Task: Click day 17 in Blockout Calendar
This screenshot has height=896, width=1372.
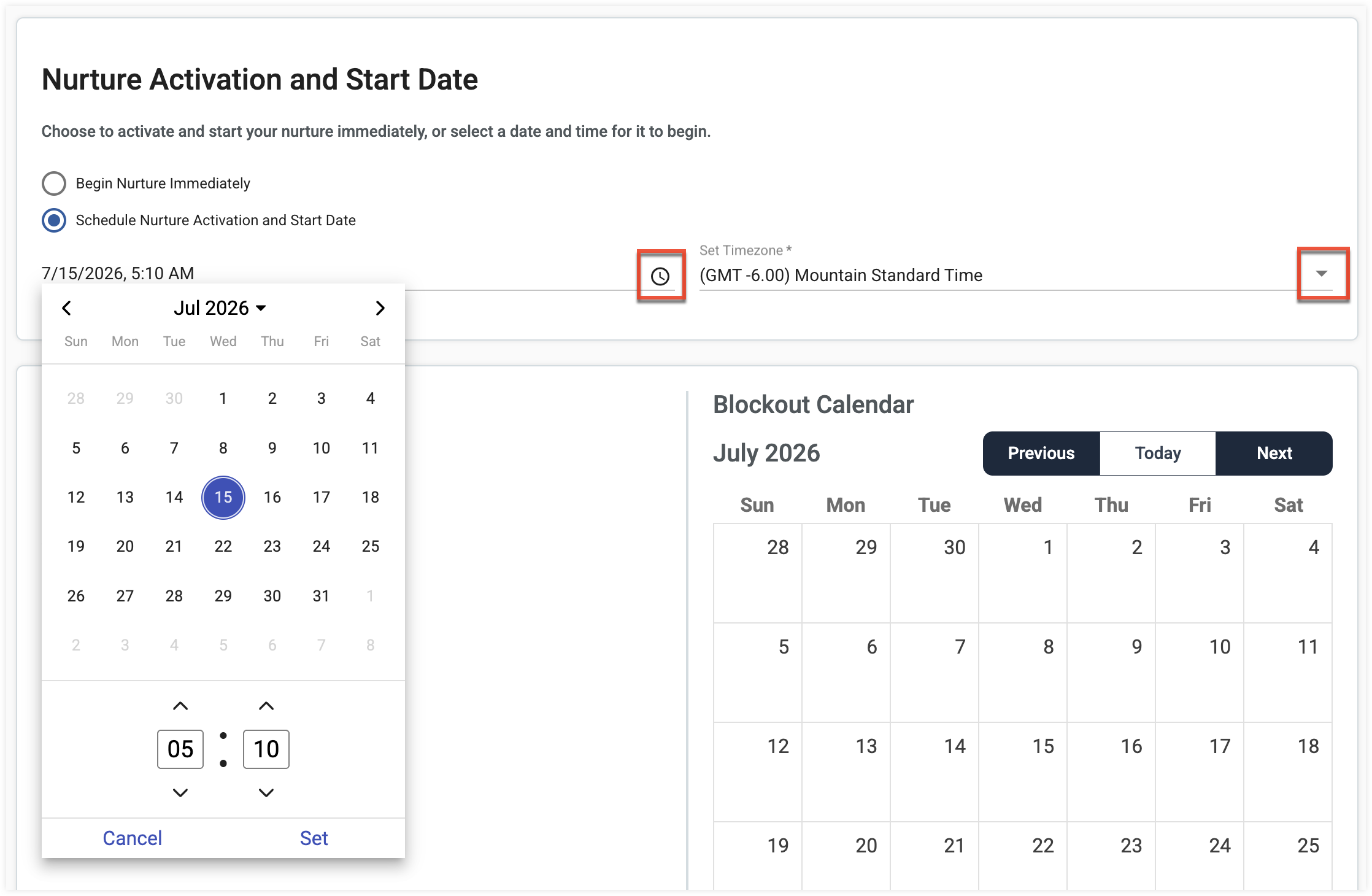Action: [x=1200, y=772]
